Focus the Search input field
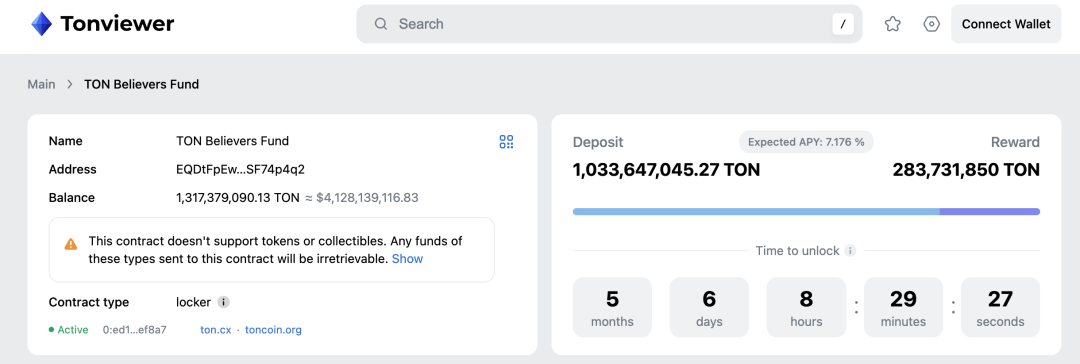The image size is (1080, 364). (x=609, y=24)
